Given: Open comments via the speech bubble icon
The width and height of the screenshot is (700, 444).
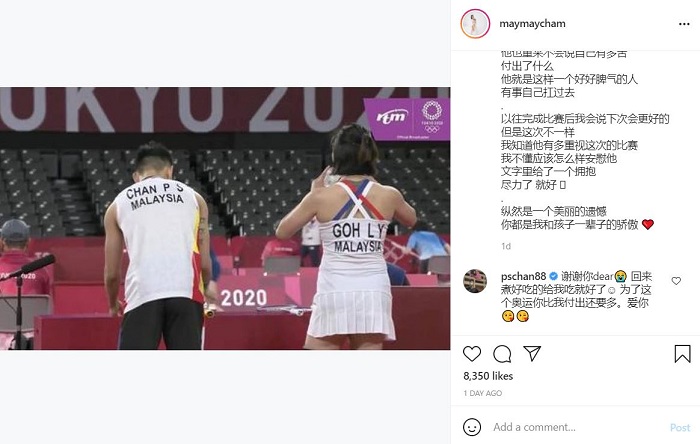Looking at the screenshot, I should point(502,354).
